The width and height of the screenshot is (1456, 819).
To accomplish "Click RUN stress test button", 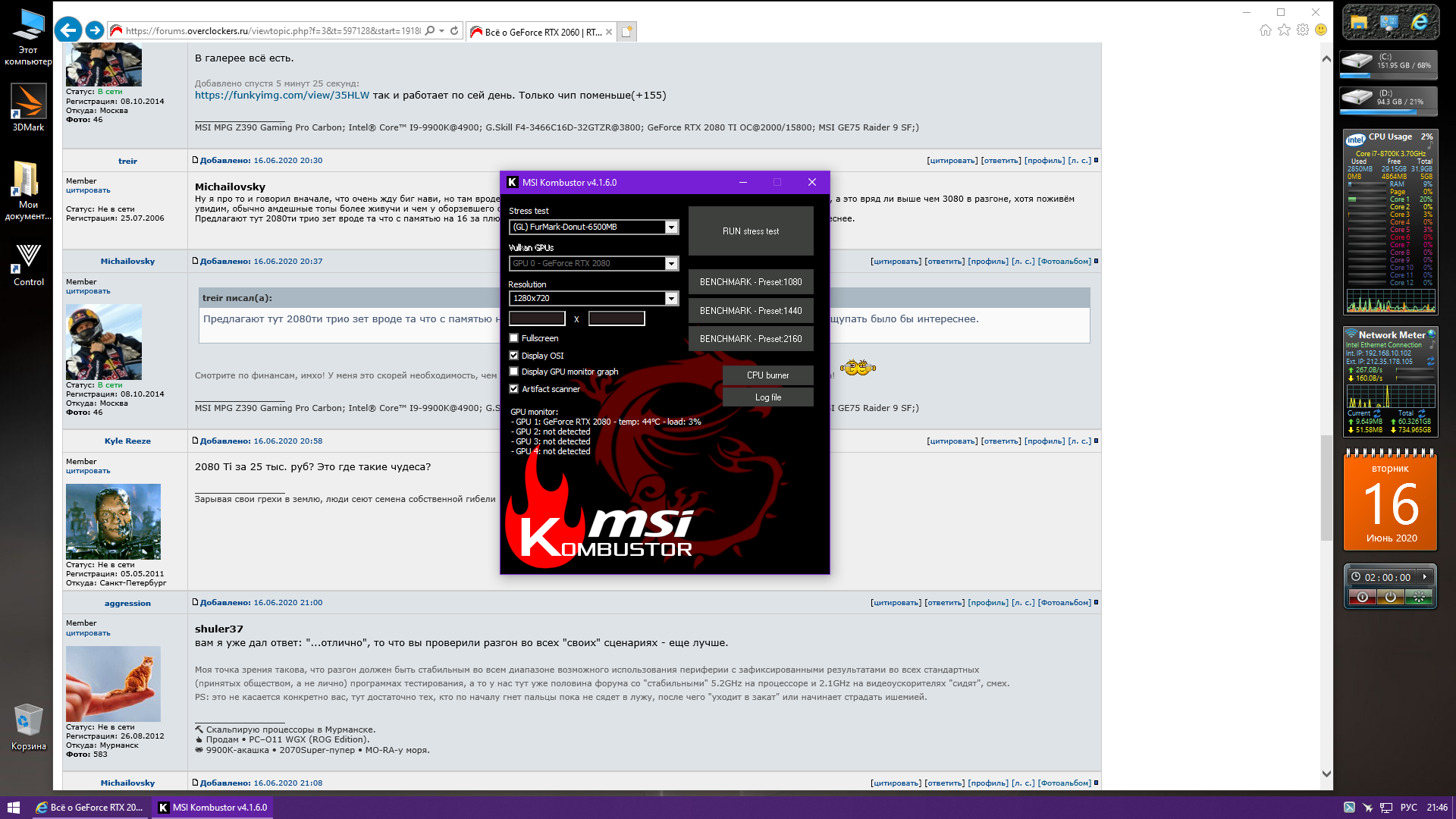I will coord(750,231).
